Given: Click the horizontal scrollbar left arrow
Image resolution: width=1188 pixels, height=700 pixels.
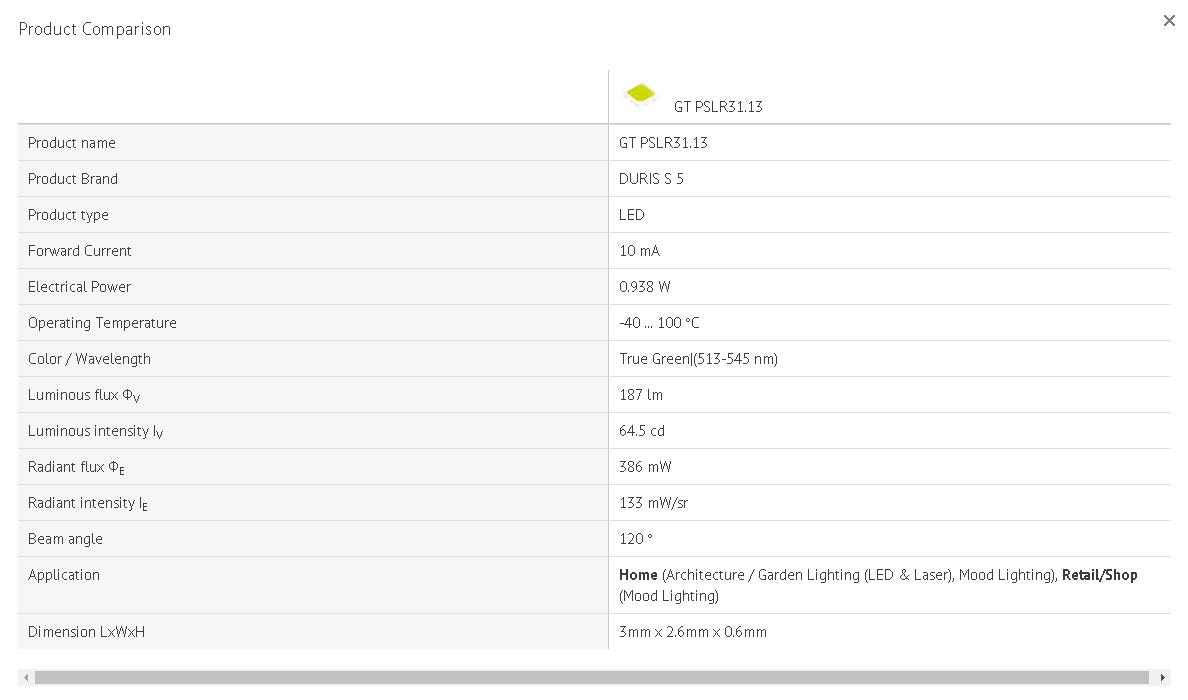Looking at the screenshot, I should pyautogui.click(x=27, y=677).
